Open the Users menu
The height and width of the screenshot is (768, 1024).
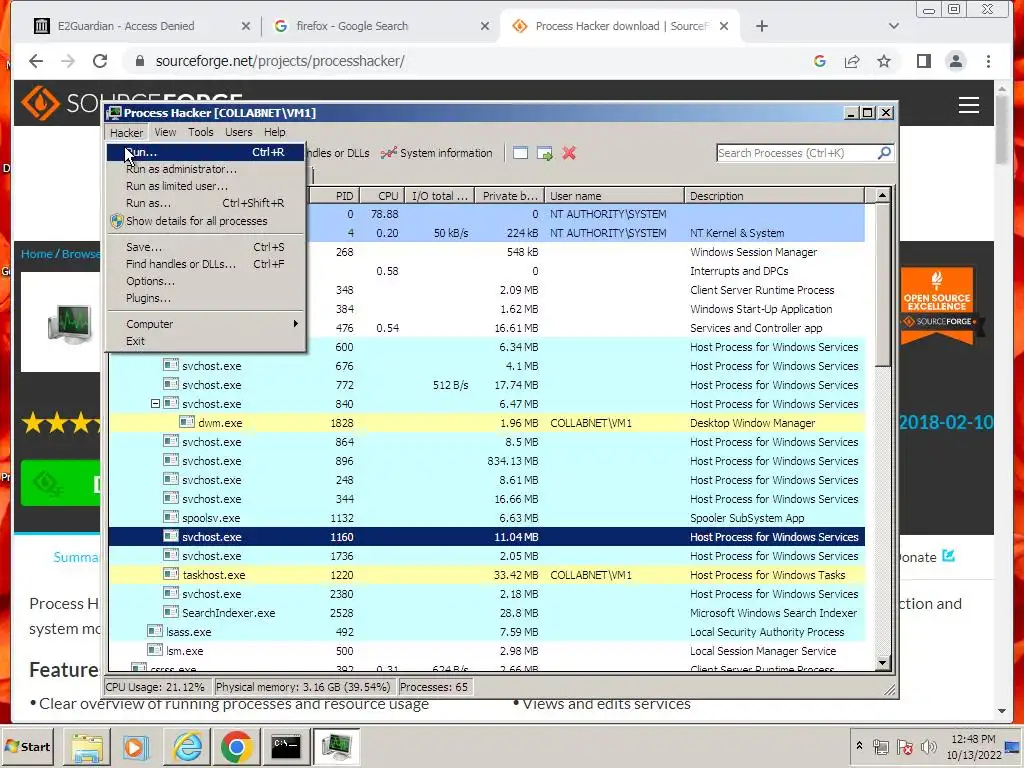[x=238, y=132]
